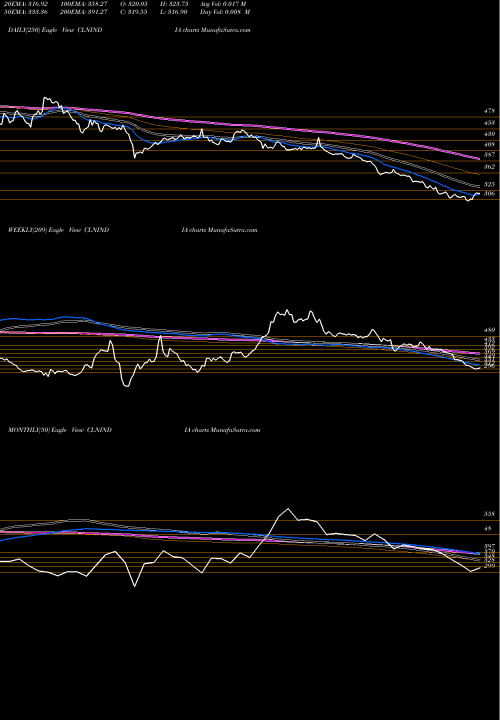
Task: Open MunafaSutra.com label on daily chart
Action: pyautogui.click(x=225, y=30)
